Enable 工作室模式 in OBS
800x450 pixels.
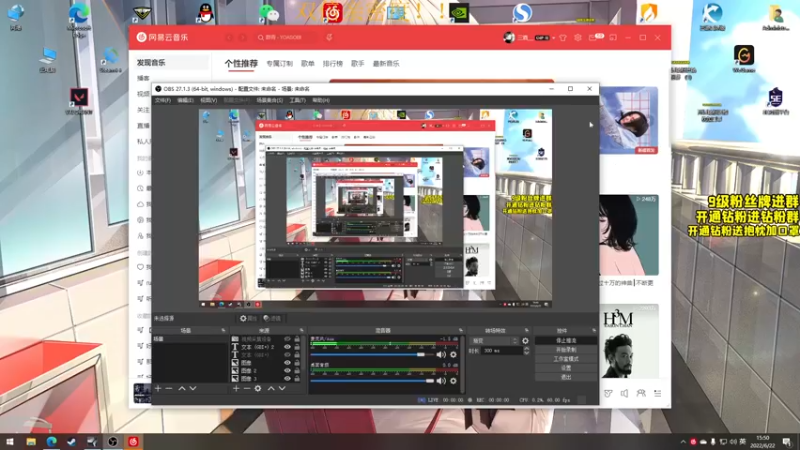(566, 359)
